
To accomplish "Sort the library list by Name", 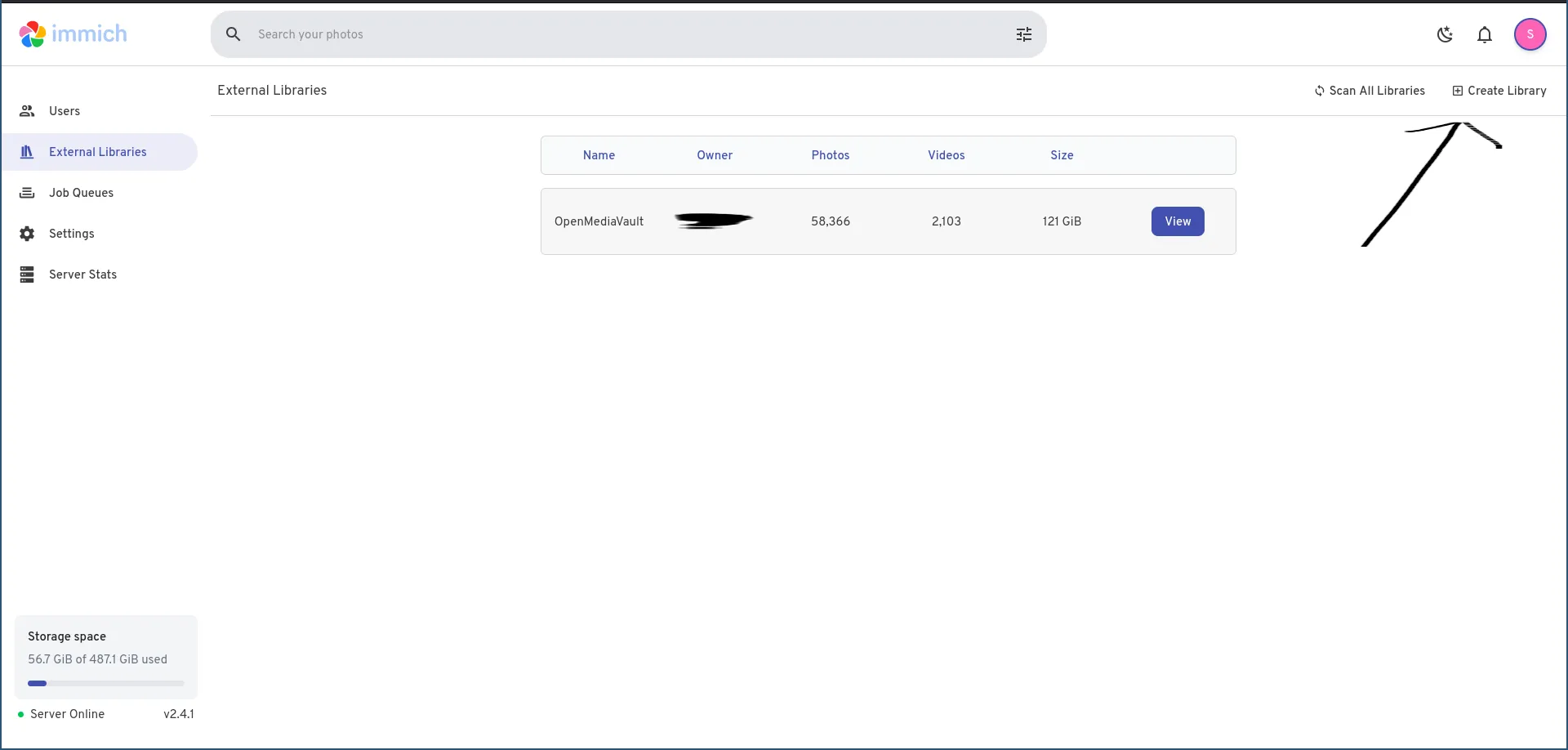I will coord(599,155).
